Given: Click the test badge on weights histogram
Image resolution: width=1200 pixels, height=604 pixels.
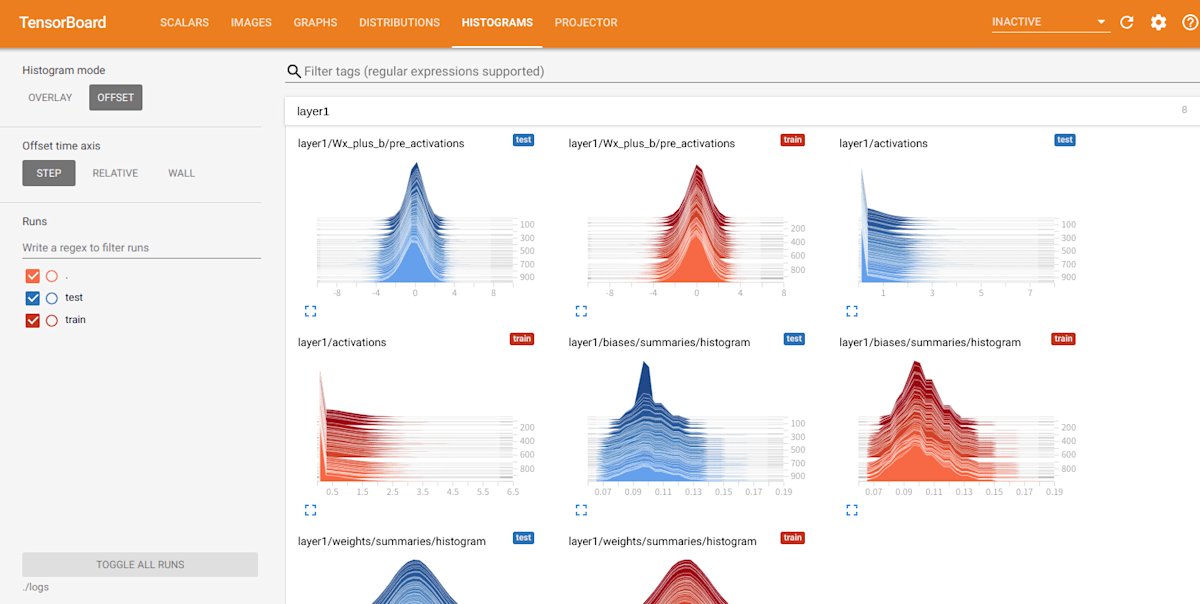Looking at the screenshot, I should pos(523,538).
